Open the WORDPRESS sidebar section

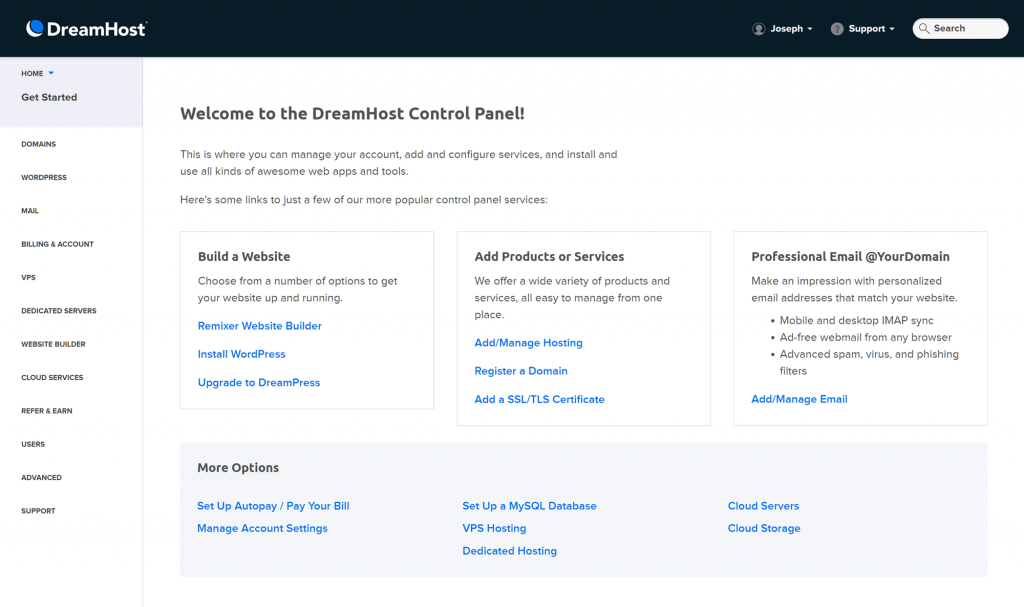pos(44,178)
